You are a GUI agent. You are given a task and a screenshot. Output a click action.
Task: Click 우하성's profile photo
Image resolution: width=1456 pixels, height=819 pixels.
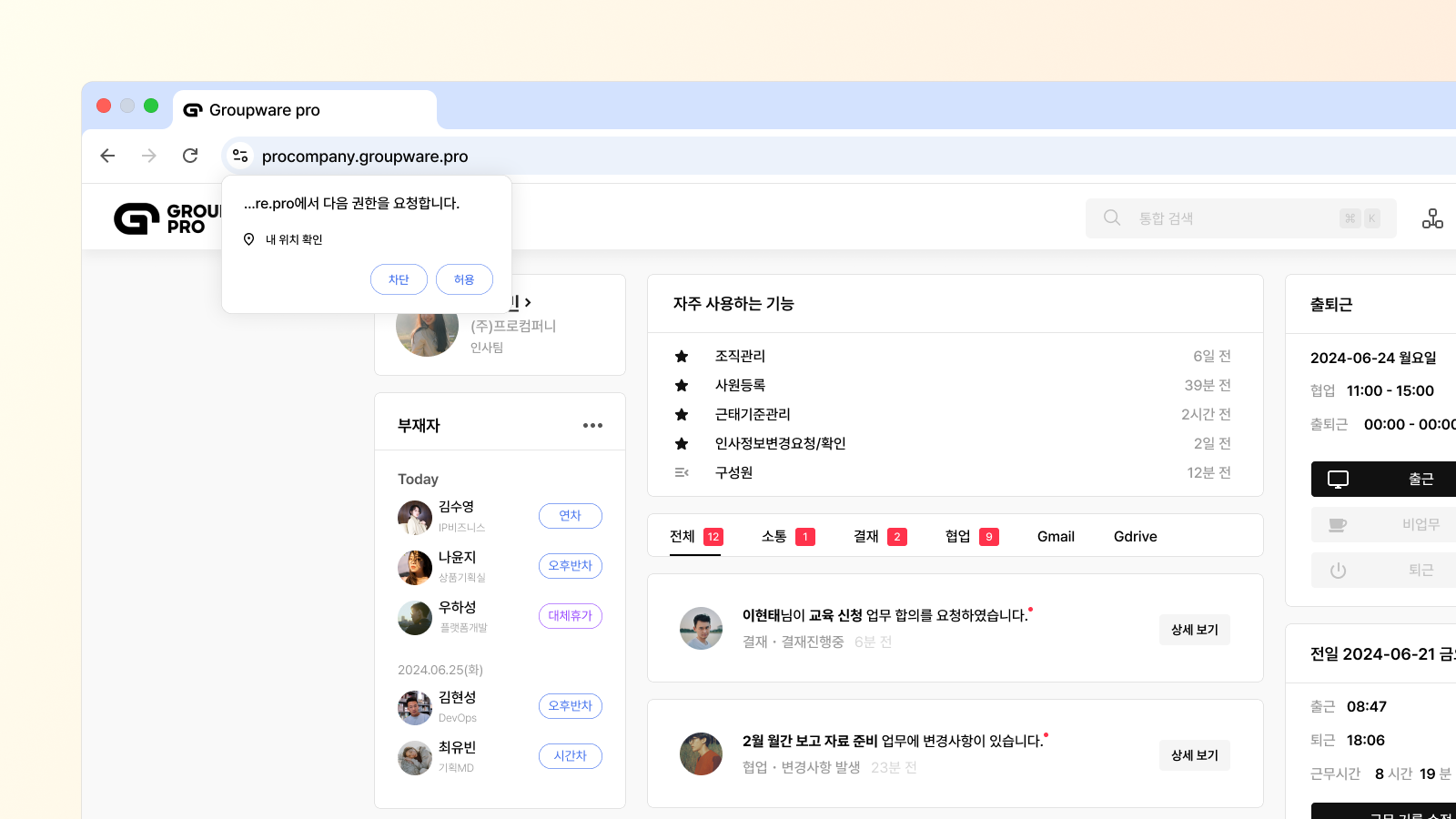point(415,618)
